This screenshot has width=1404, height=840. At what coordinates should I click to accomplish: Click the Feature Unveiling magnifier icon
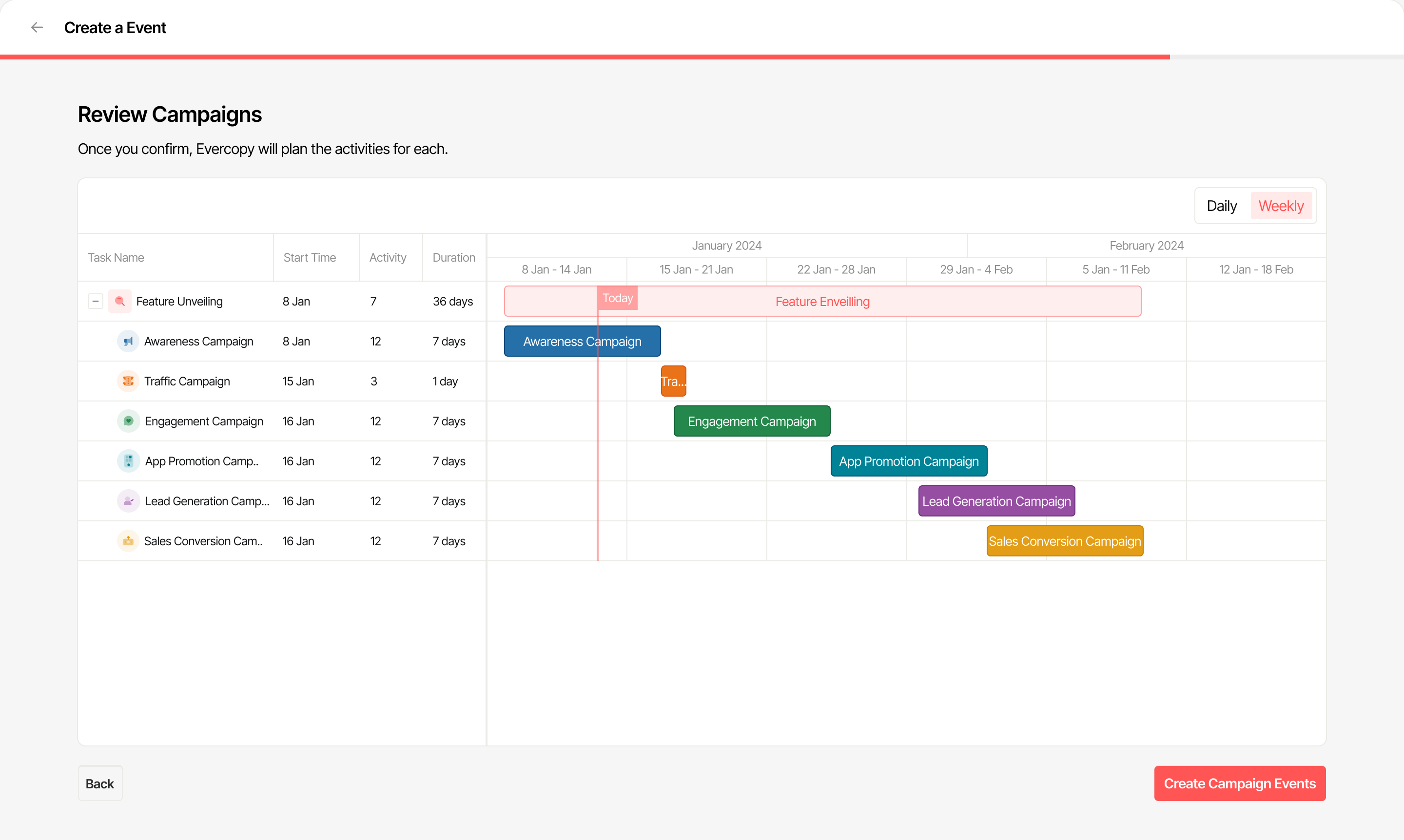point(119,301)
